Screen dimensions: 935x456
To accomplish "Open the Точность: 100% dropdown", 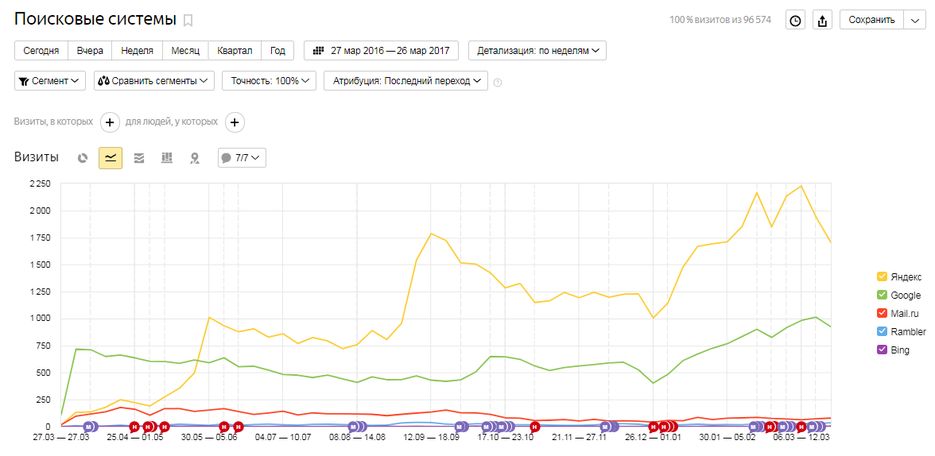I will pyautogui.click(x=271, y=81).
